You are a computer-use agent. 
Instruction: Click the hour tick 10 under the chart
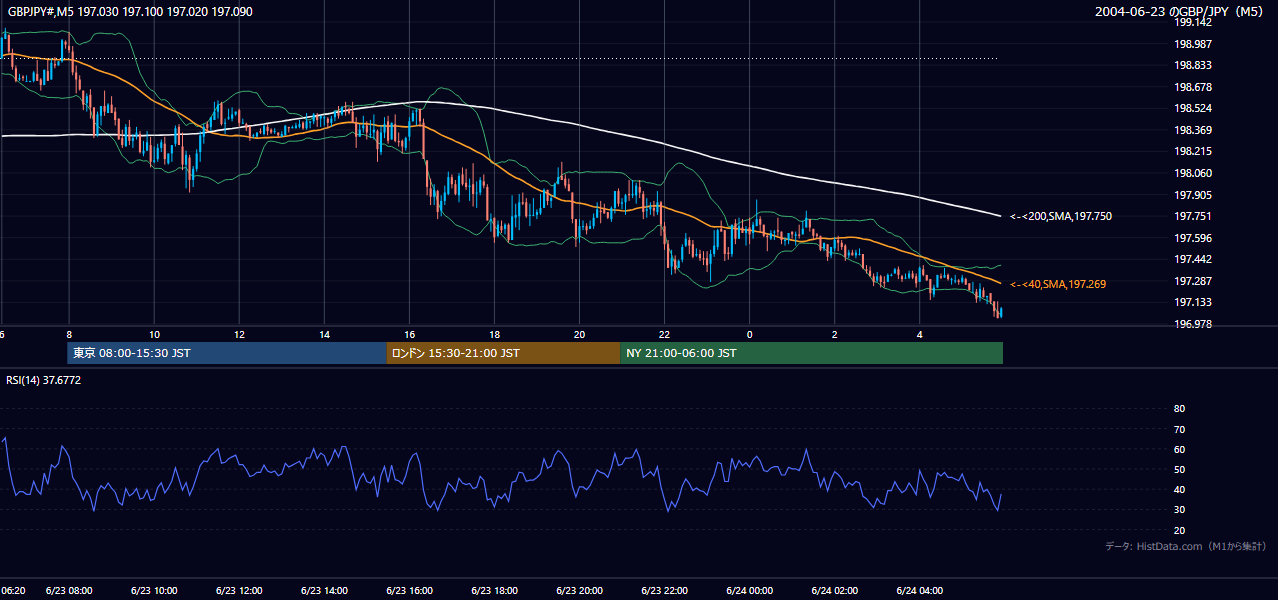click(x=154, y=334)
